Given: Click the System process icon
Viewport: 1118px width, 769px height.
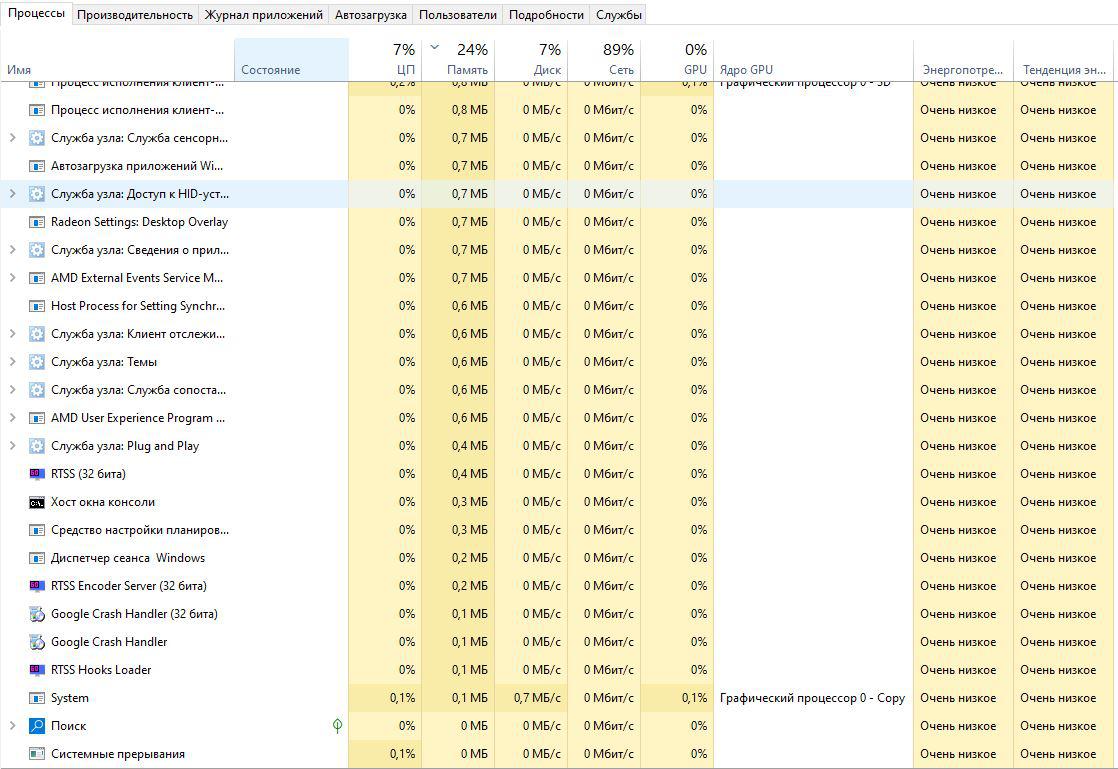Looking at the screenshot, I should point(37,698).
